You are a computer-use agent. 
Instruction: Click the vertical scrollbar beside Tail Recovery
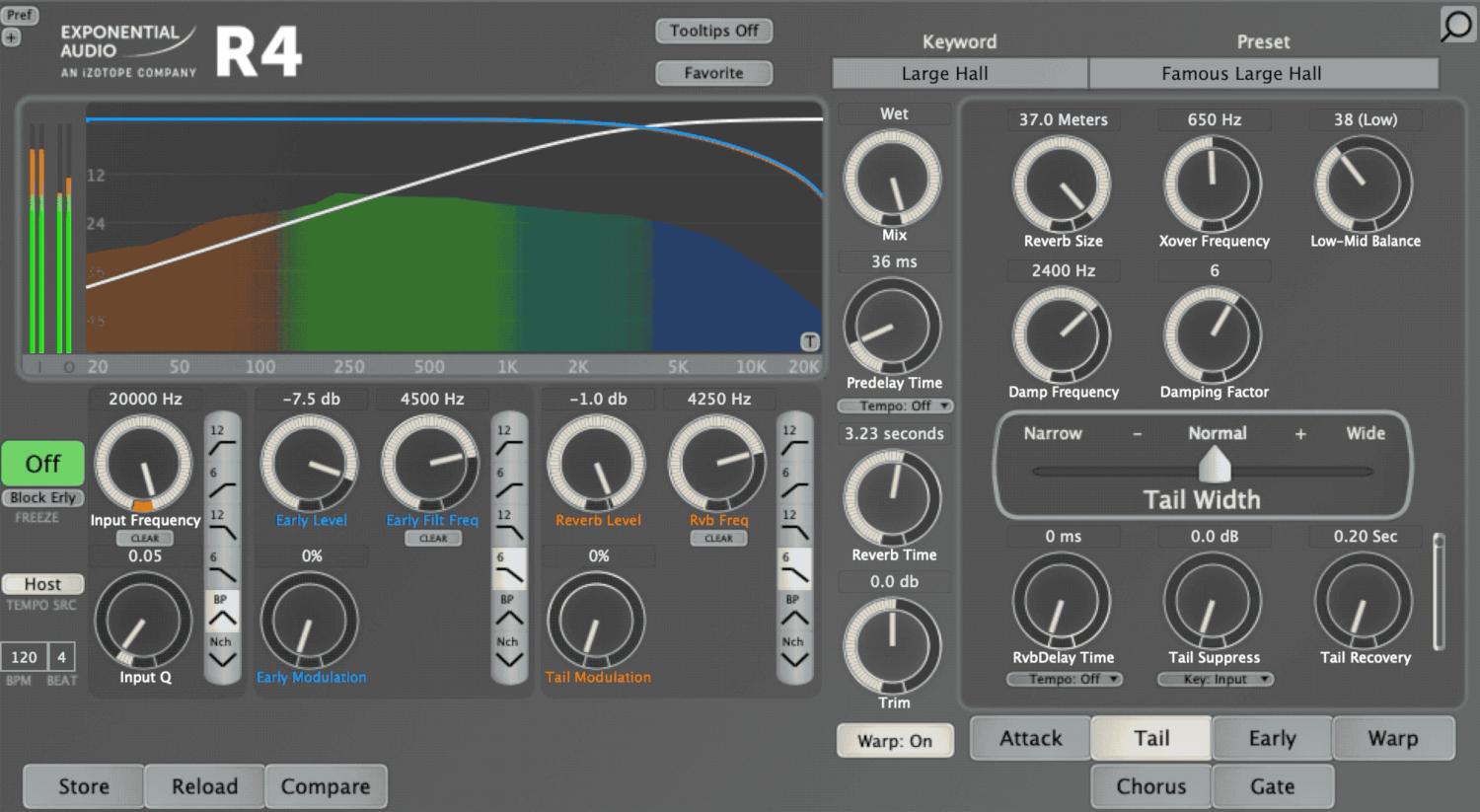(x=1440, y=592)
